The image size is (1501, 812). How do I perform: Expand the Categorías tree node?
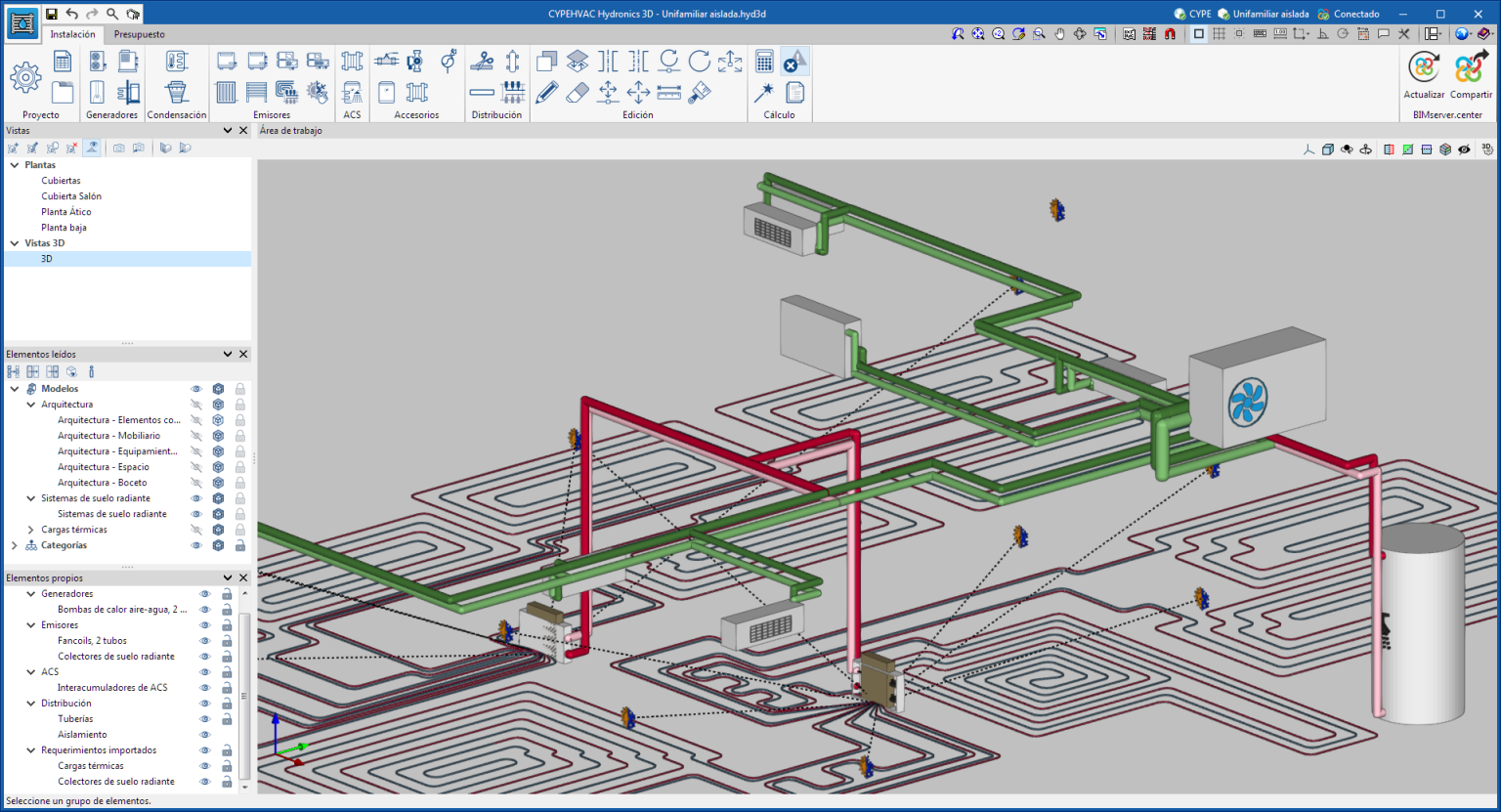(15, 545)
